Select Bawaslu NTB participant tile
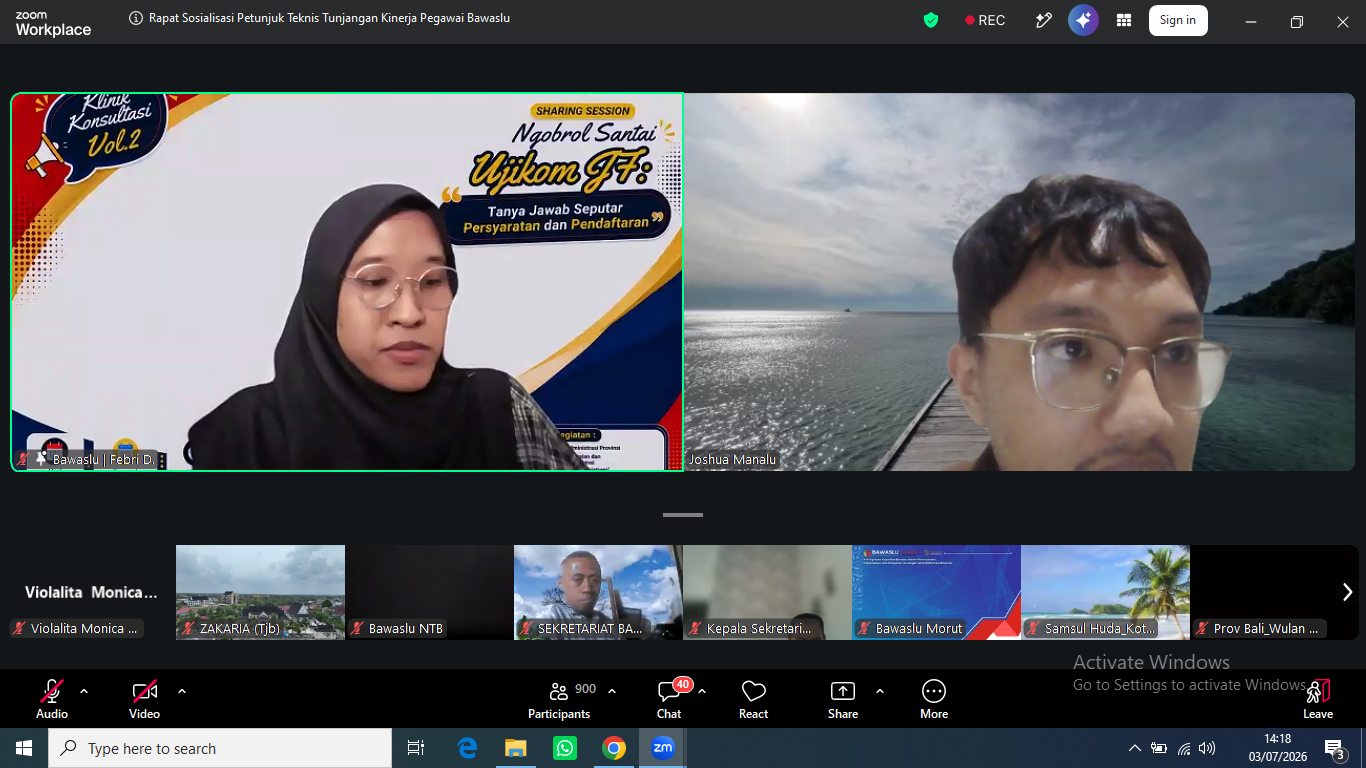1366x768 pixels. coord(429,592)
